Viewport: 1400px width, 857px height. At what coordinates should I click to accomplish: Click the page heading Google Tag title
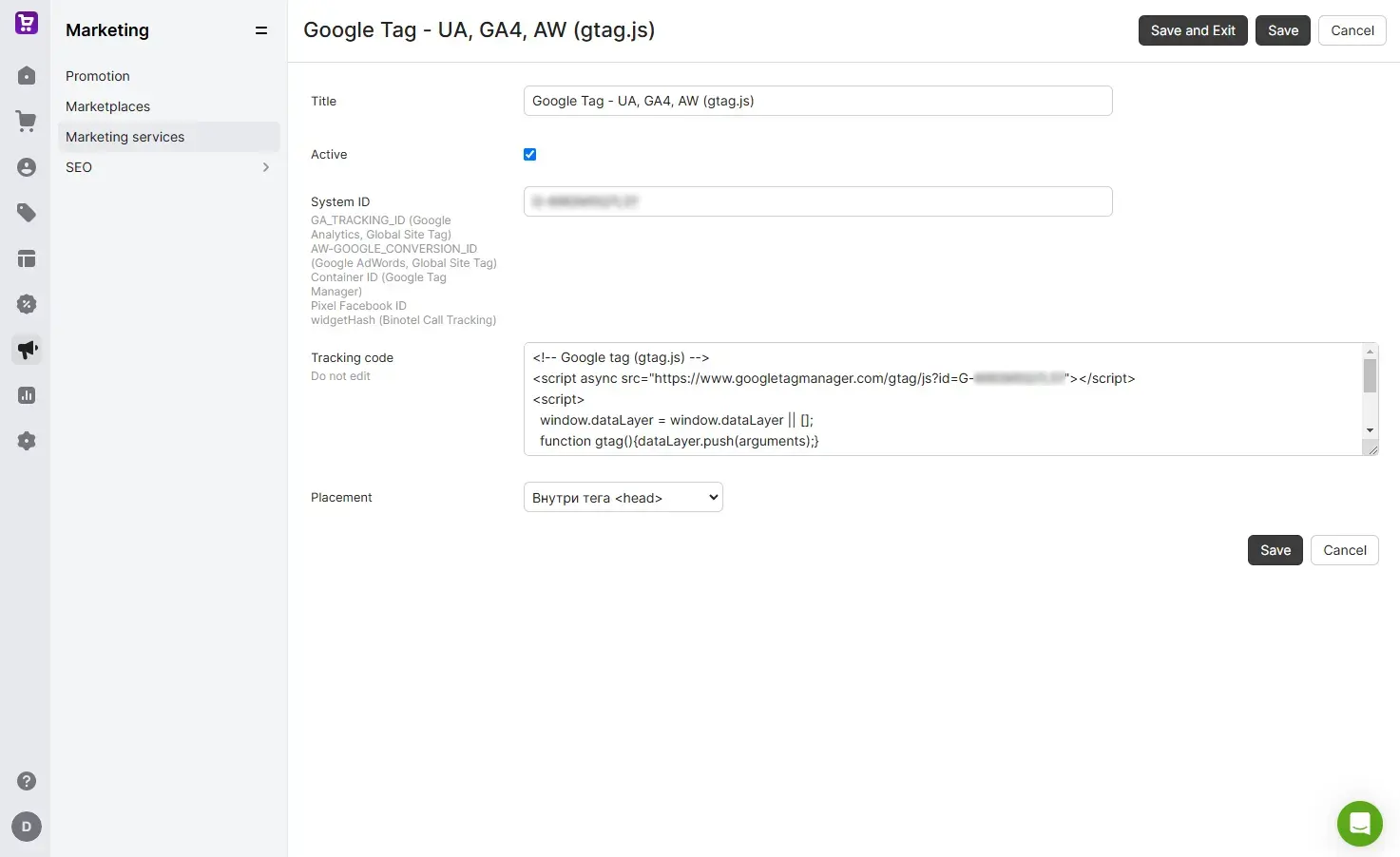coord(479,30)
